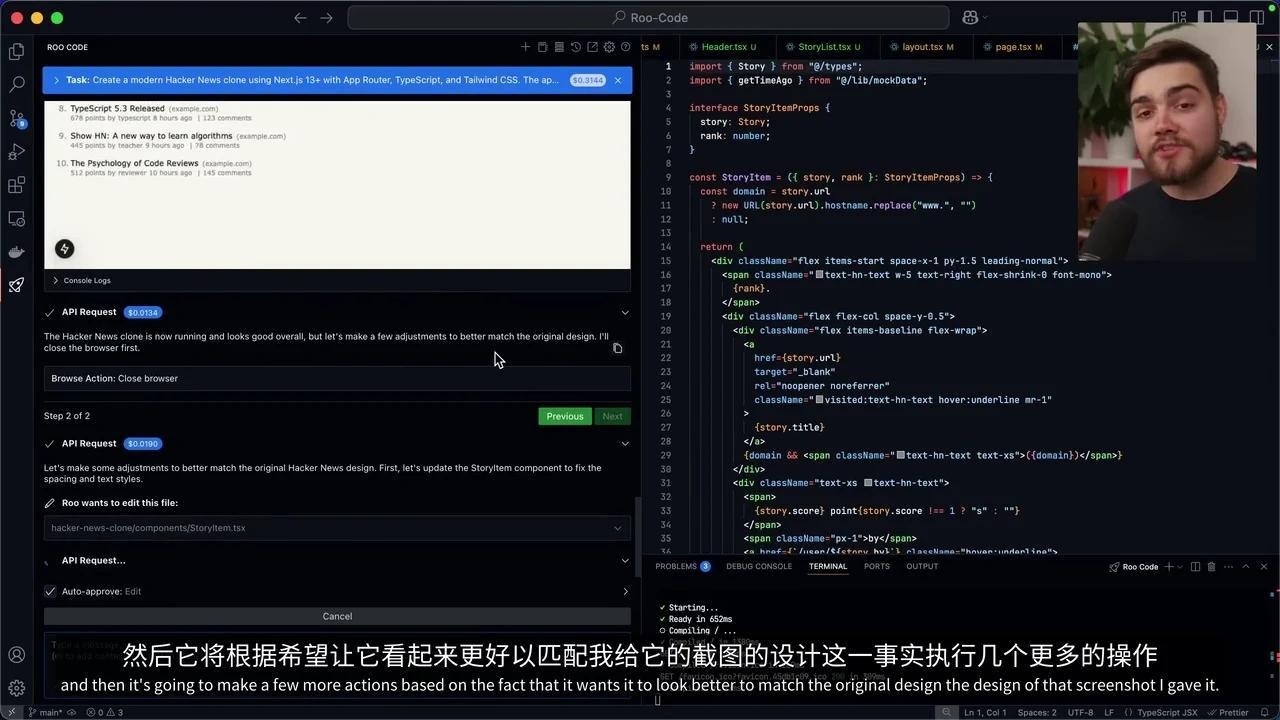Open Search view in activity bar
The image size is (1280, 720).
(x=16, y=85)
